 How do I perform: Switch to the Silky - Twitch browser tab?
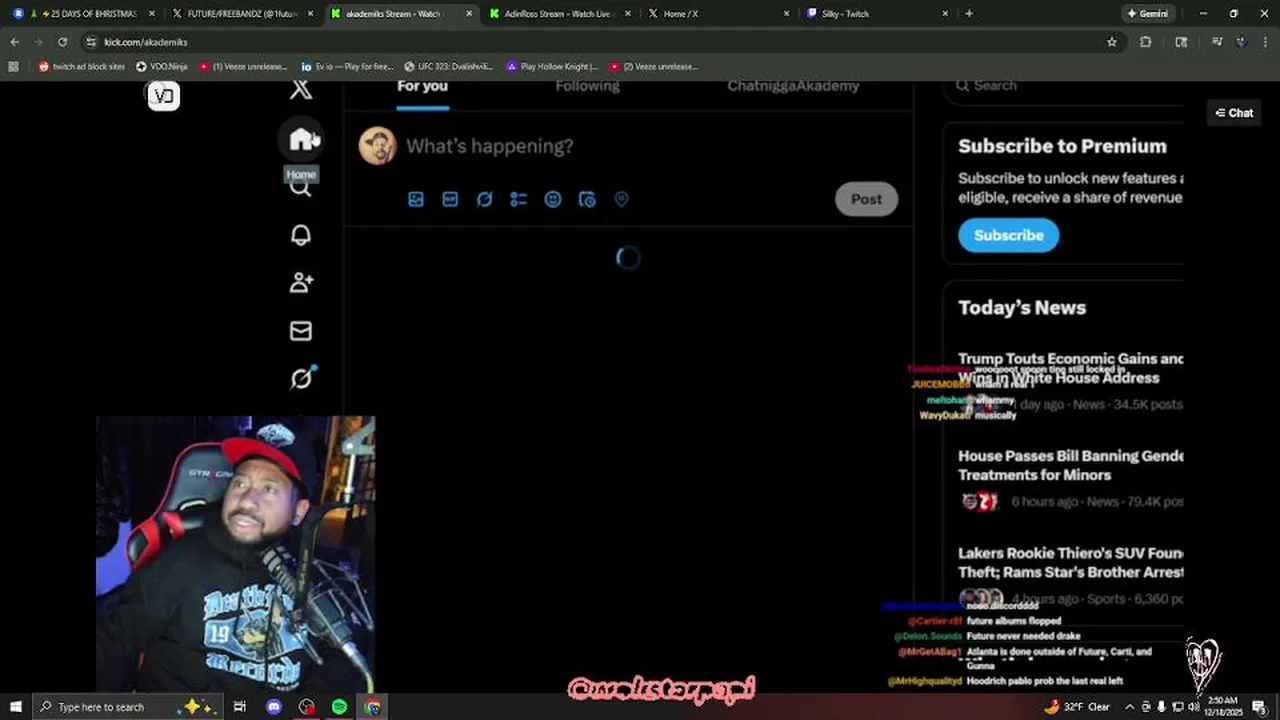[876, 14]
